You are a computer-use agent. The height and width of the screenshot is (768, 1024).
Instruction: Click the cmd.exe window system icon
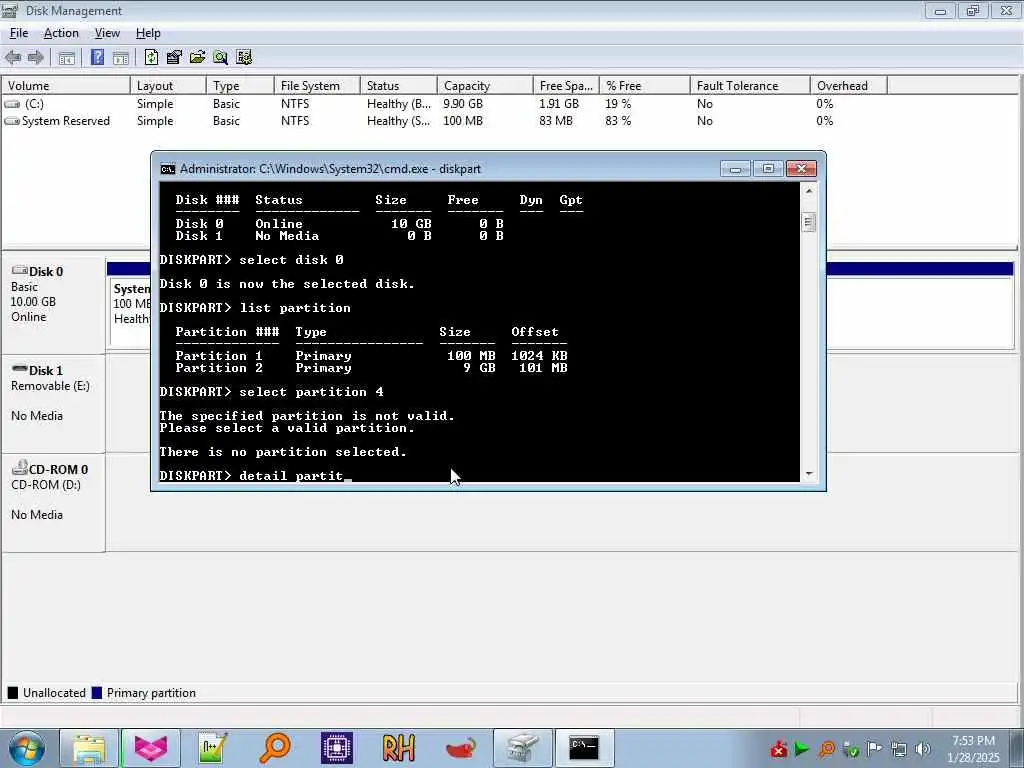(168, 169)
